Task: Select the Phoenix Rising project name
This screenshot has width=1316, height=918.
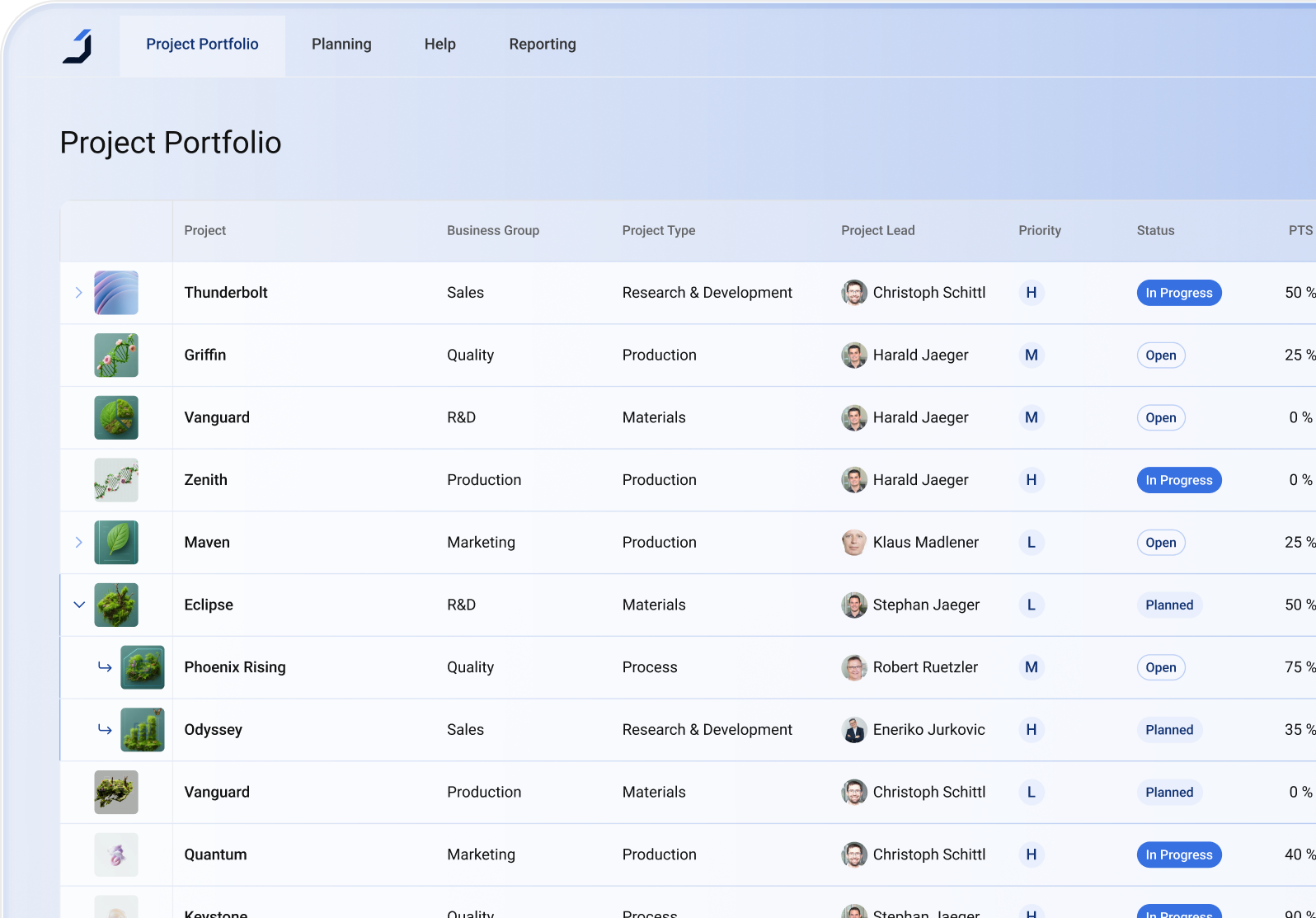Action: click(x=235, y=667)
